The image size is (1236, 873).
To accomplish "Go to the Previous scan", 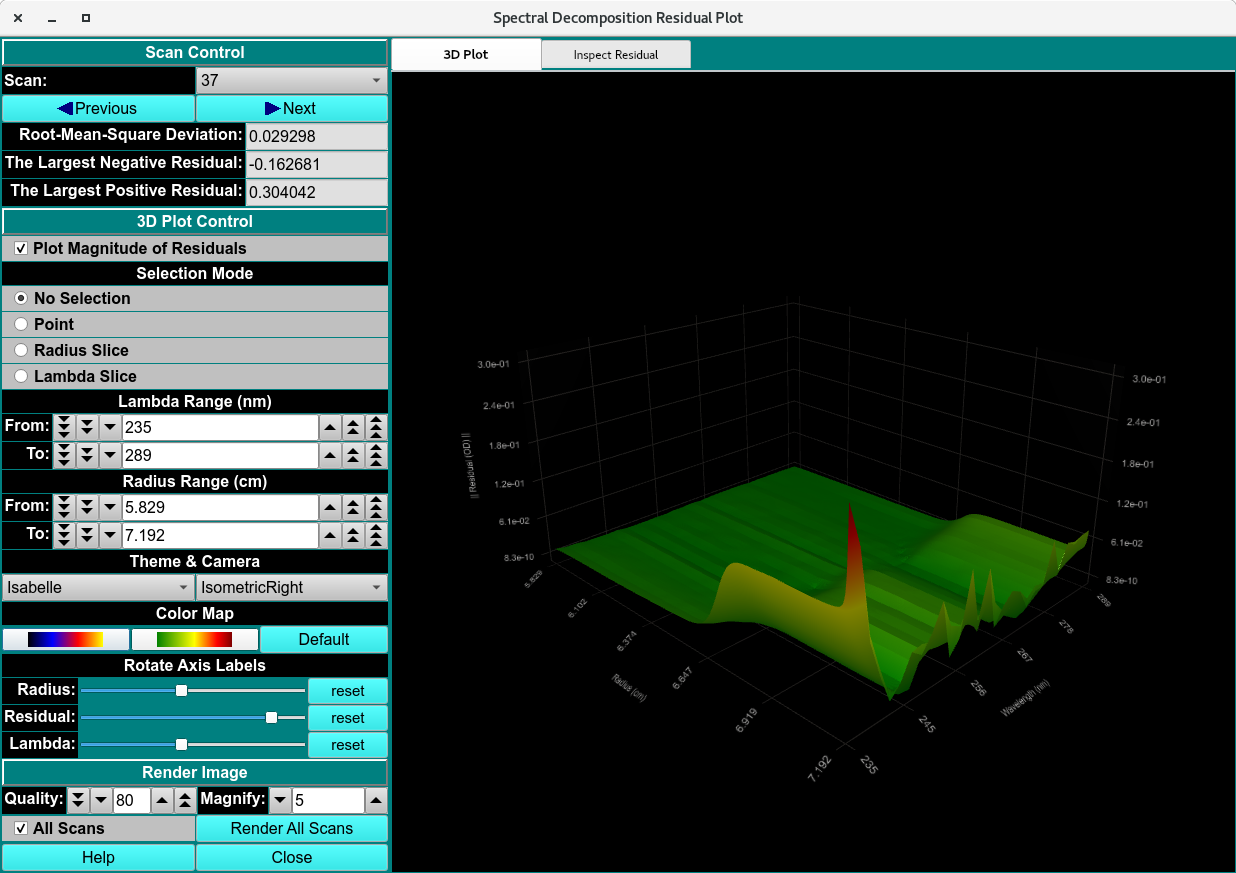I will point(98,108).
